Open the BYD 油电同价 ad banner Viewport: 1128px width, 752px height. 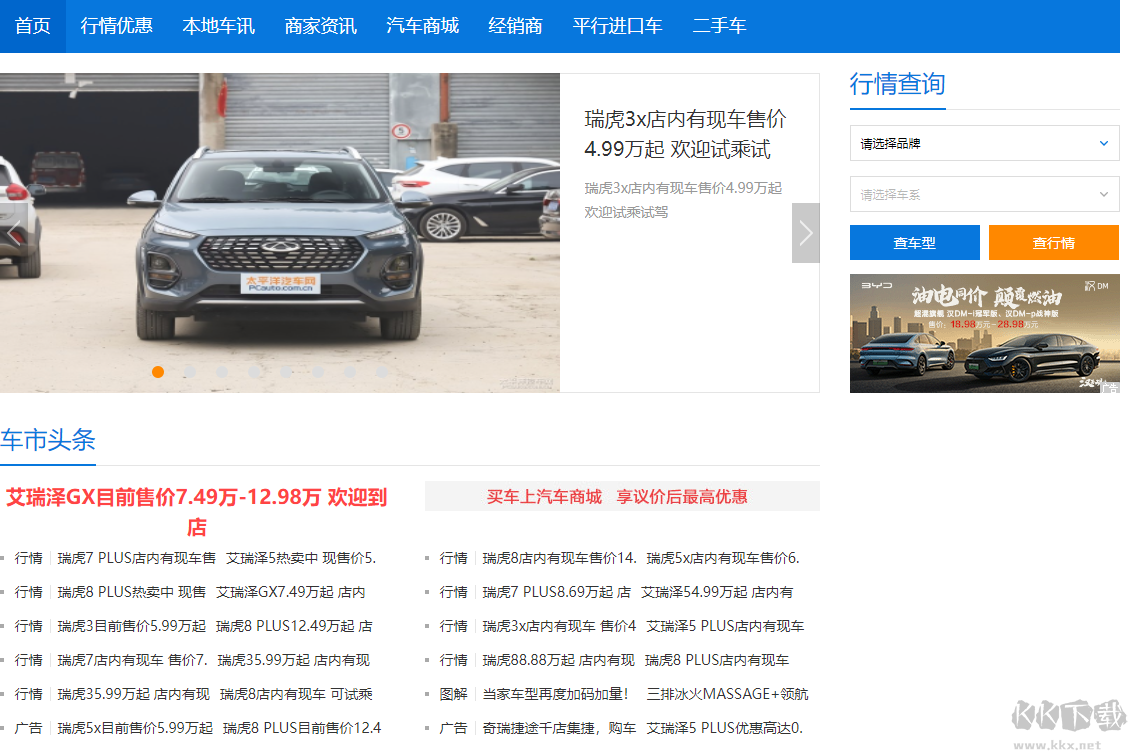click(x=984, y=333)
